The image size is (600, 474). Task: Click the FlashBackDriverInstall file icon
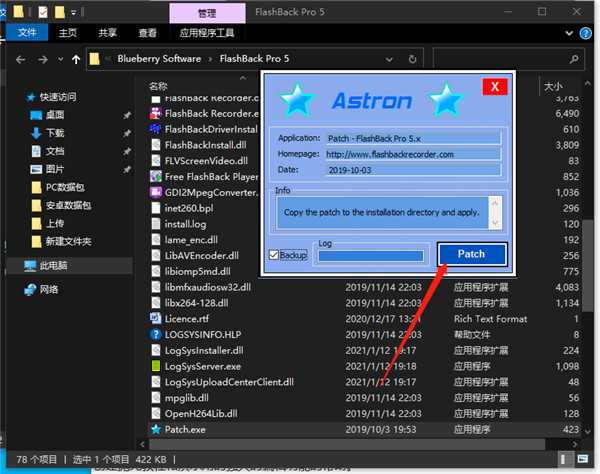pos(155,129)
